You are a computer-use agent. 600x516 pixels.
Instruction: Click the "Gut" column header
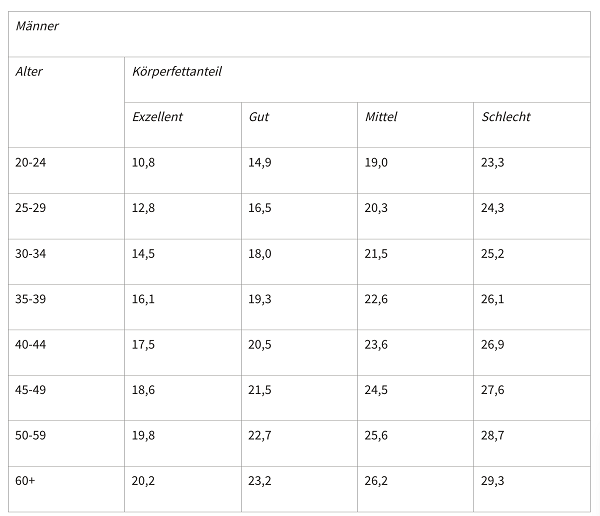pos(259,117)
